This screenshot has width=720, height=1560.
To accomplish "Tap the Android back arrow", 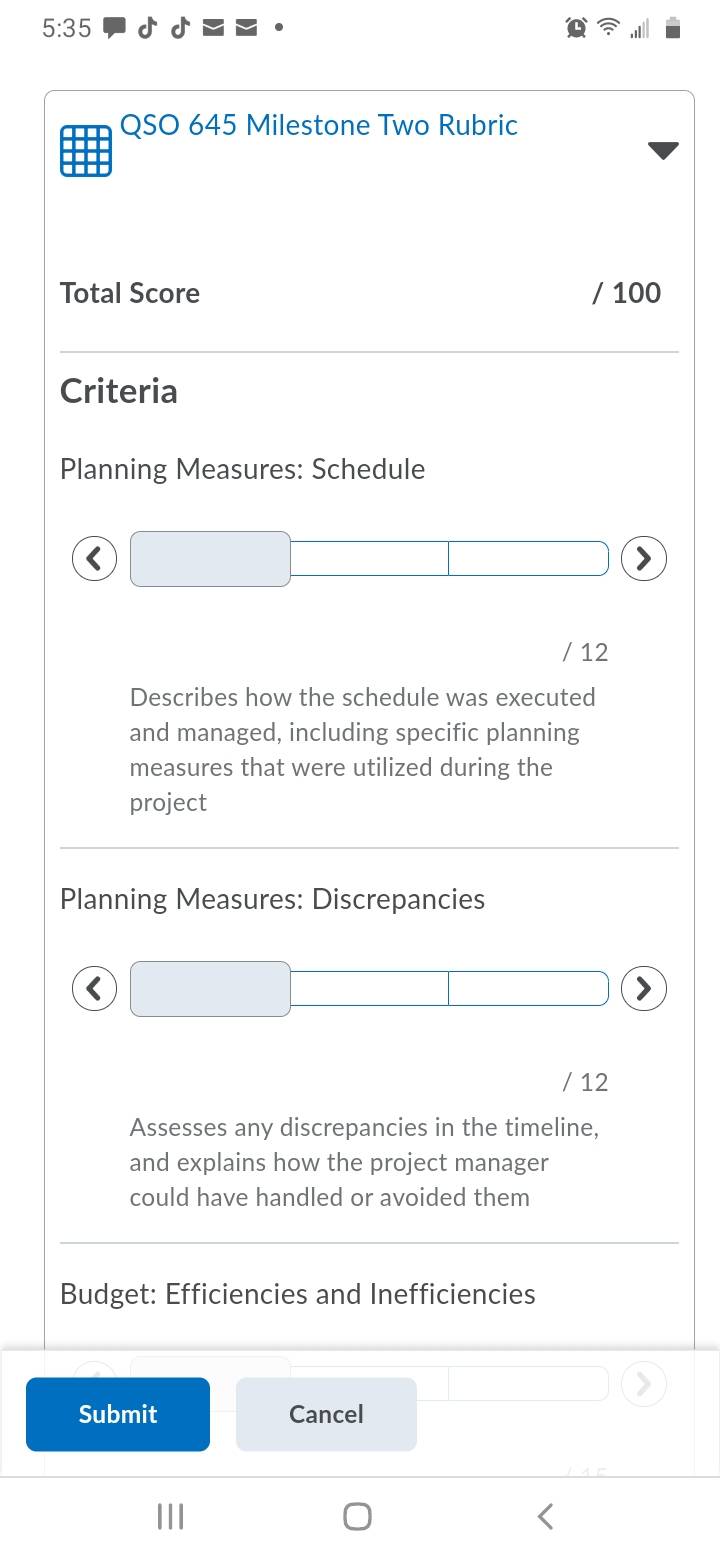I will [x=545, y=1517].
